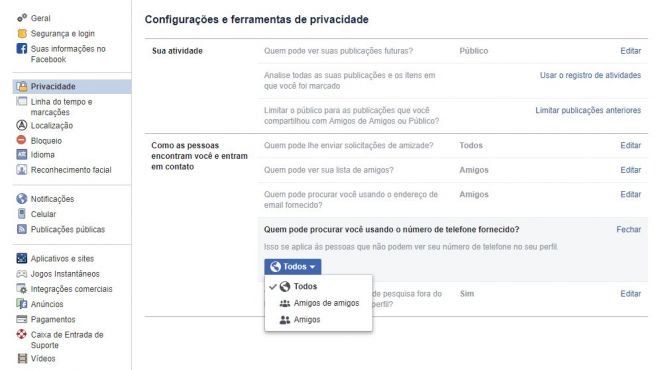This screenshot has width=660, height=370.
Task: Click Usar o registro de atividades
Action: [590, 75]
